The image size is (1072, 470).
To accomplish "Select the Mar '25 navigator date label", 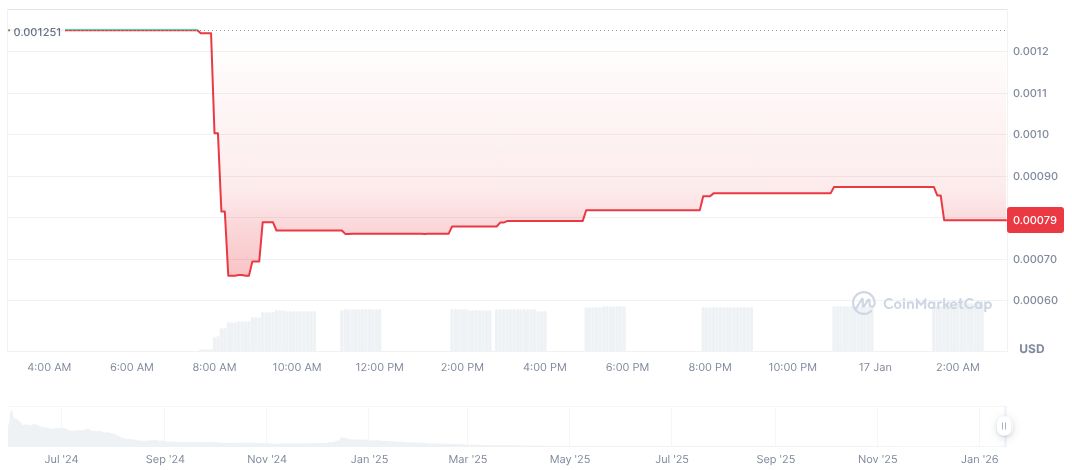I will (x=467, y=460).
